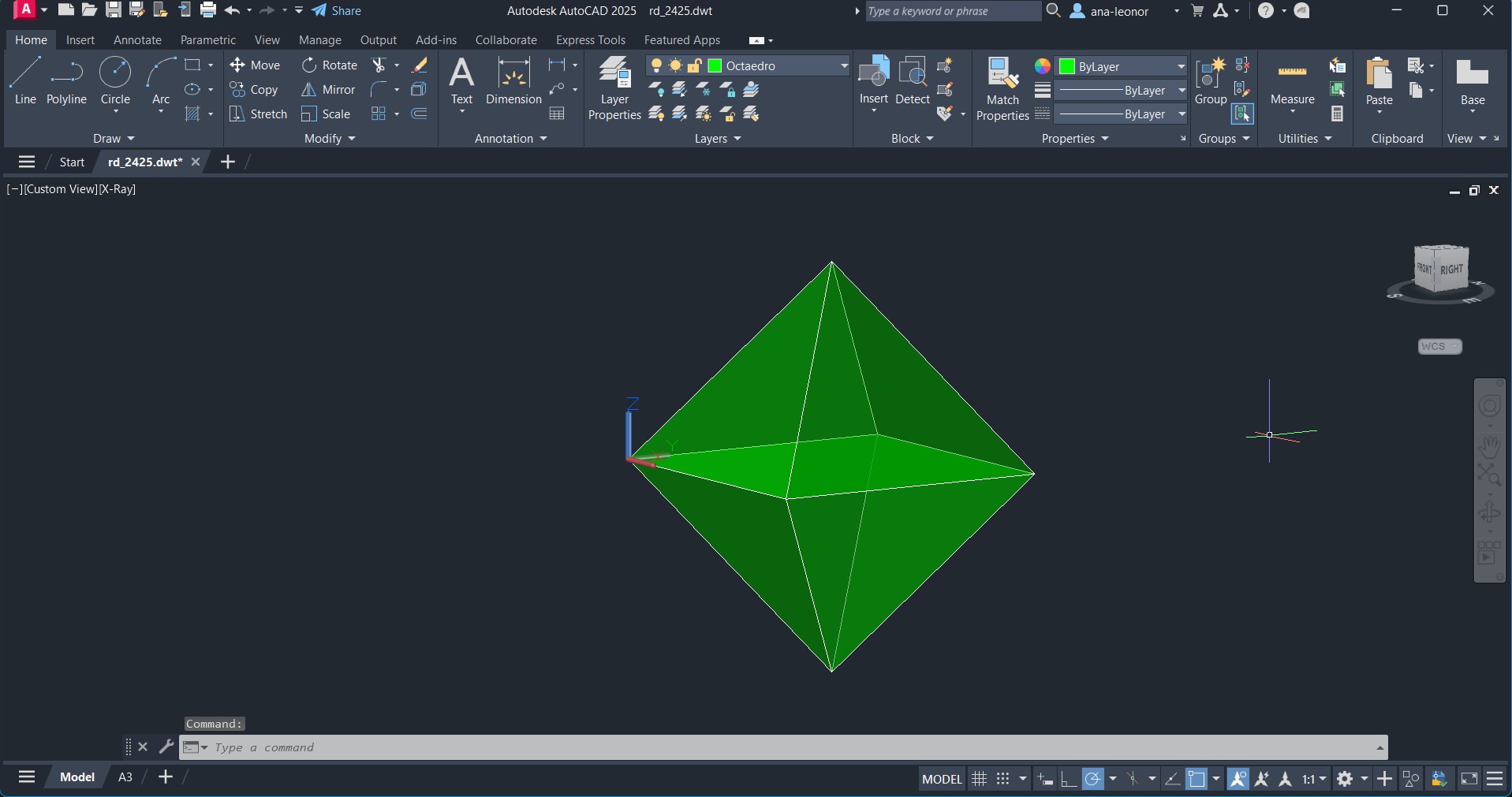
Task: Open the Layer Properties manager
Action: (614, 88)
